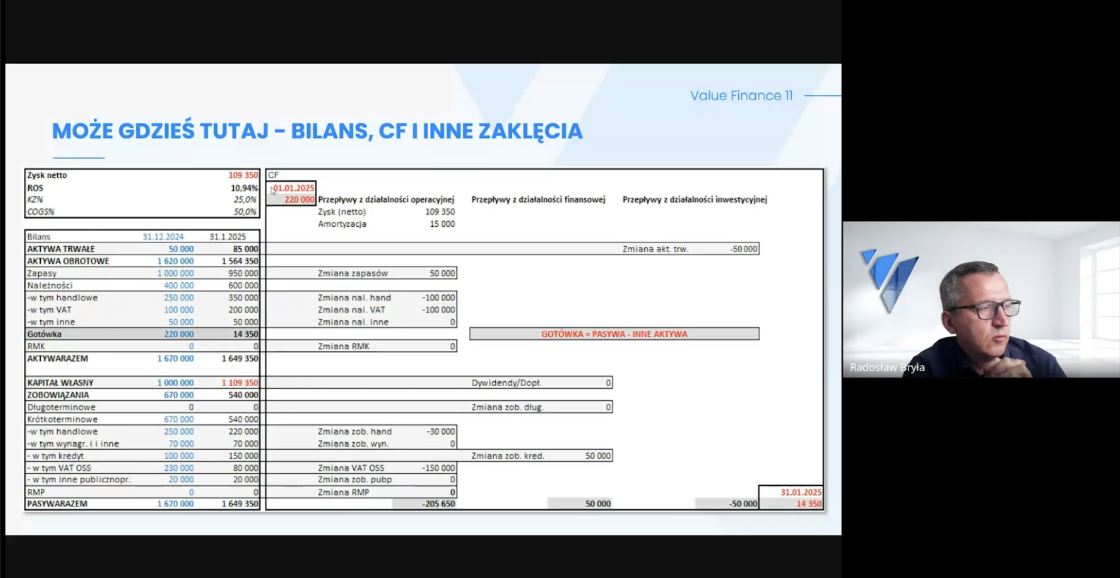Image resolution: width=1120 pixels, height=578 pixels.
Task: Click the red GOTÓWKA = PASYWA - INNE AKTYWA banner
Action: tap(614, 334)
